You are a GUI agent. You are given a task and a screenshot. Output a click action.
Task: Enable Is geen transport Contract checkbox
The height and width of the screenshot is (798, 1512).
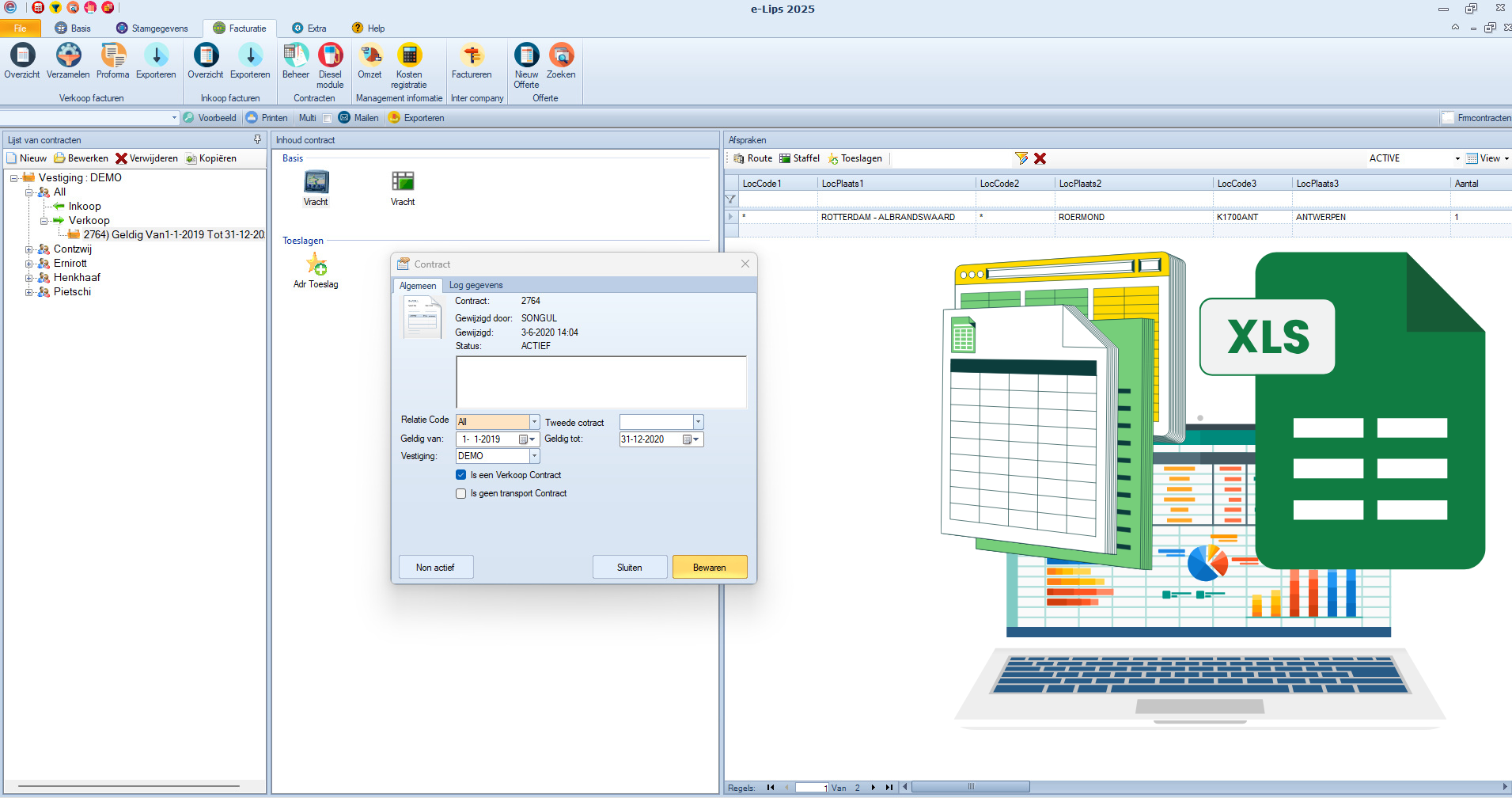461,493
